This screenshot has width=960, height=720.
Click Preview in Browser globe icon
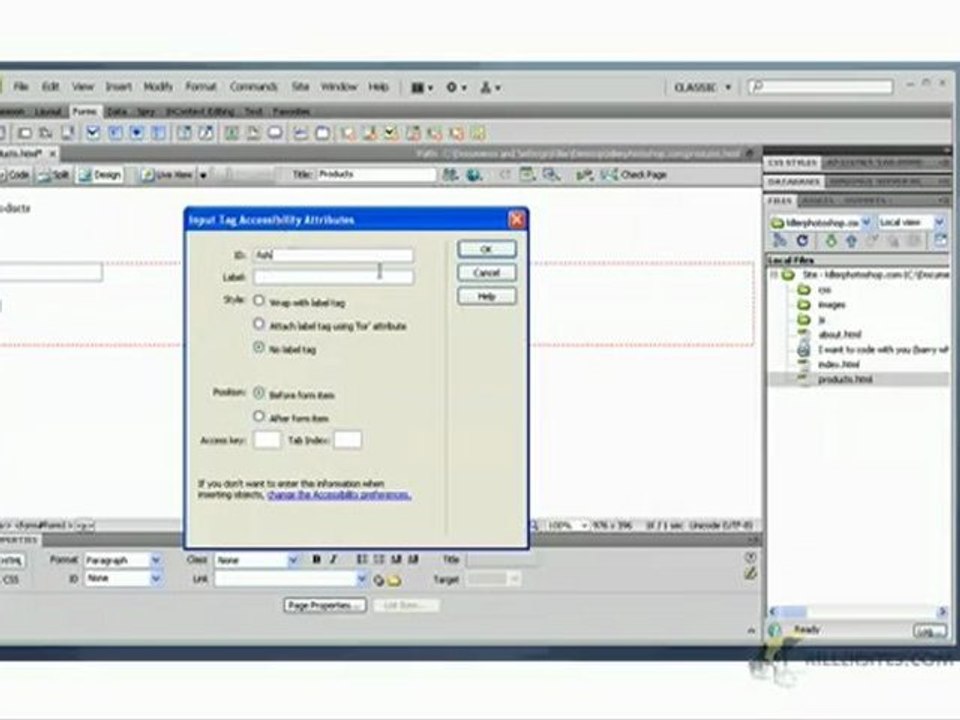(474, 175)
